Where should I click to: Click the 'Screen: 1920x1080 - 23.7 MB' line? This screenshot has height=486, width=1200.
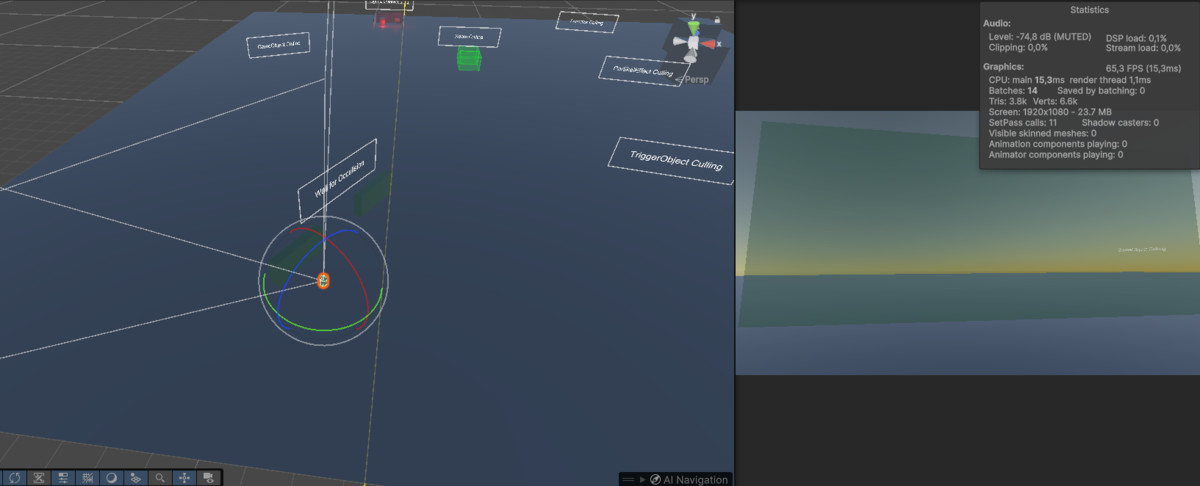click(1051, 112)
